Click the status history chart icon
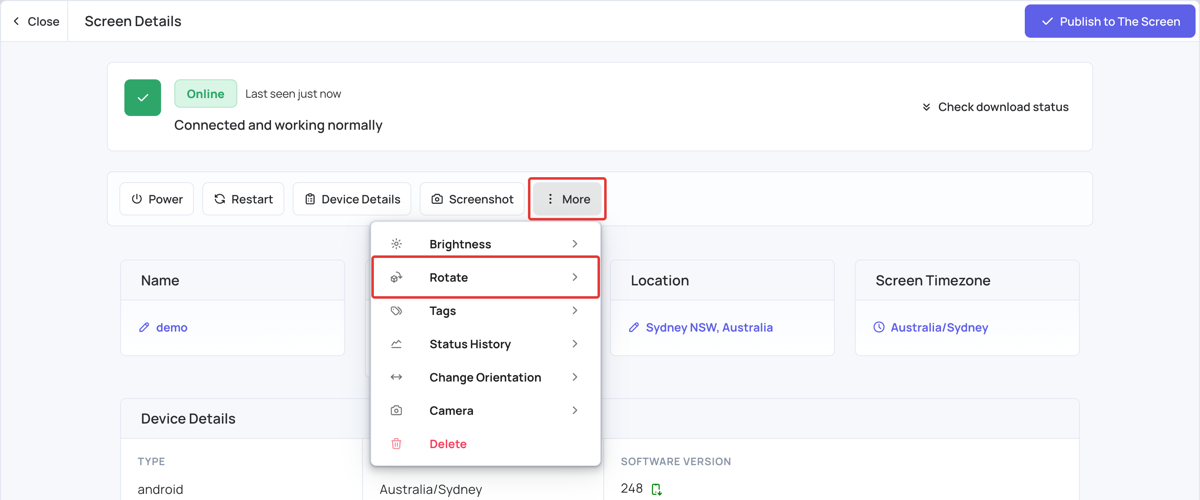 click(x=396, y=344)
